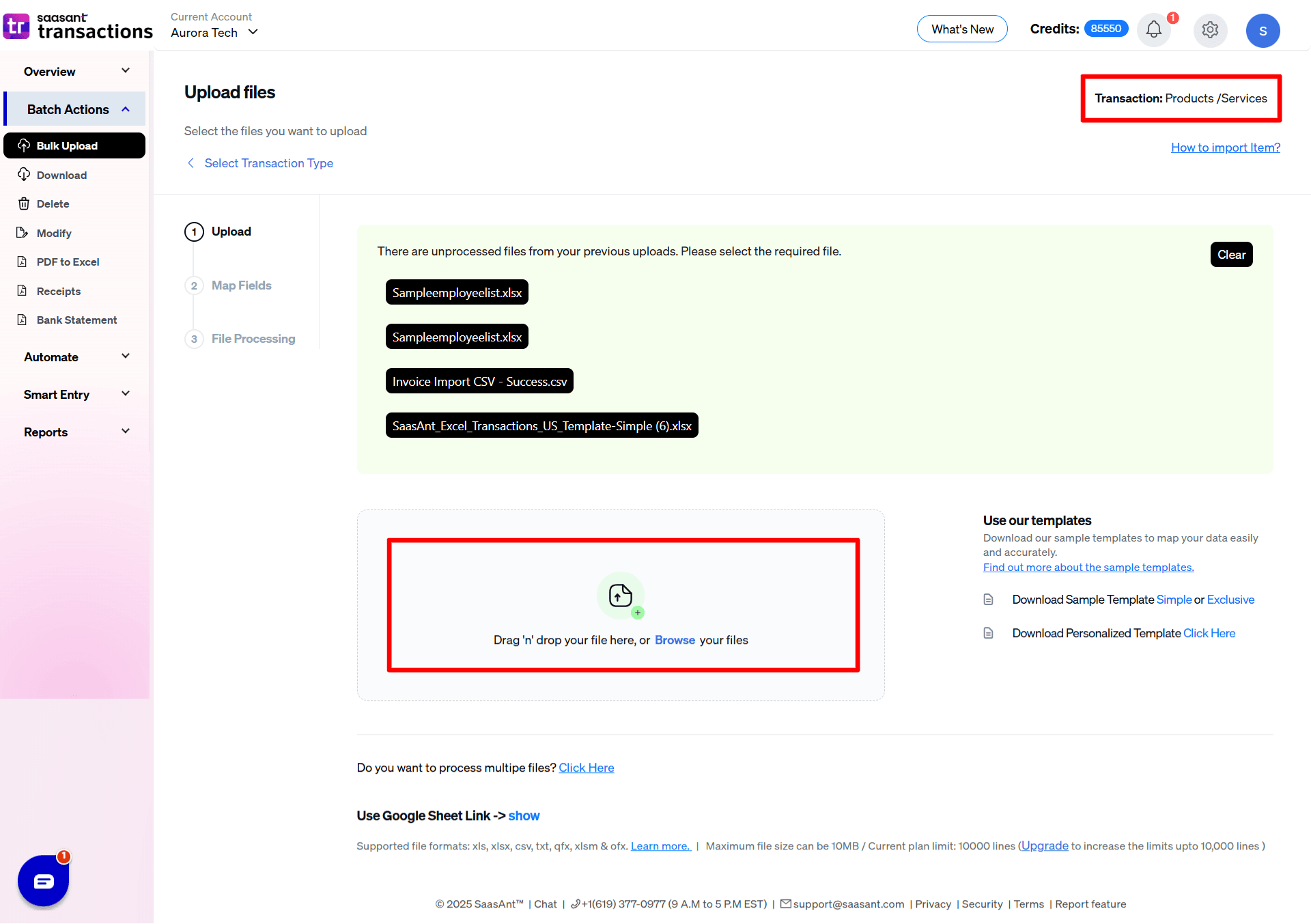This screenshot has height=924, width=1311.
Task: Select the second Sampleemployeelist.xlsx file
Action: click(457, 337)
